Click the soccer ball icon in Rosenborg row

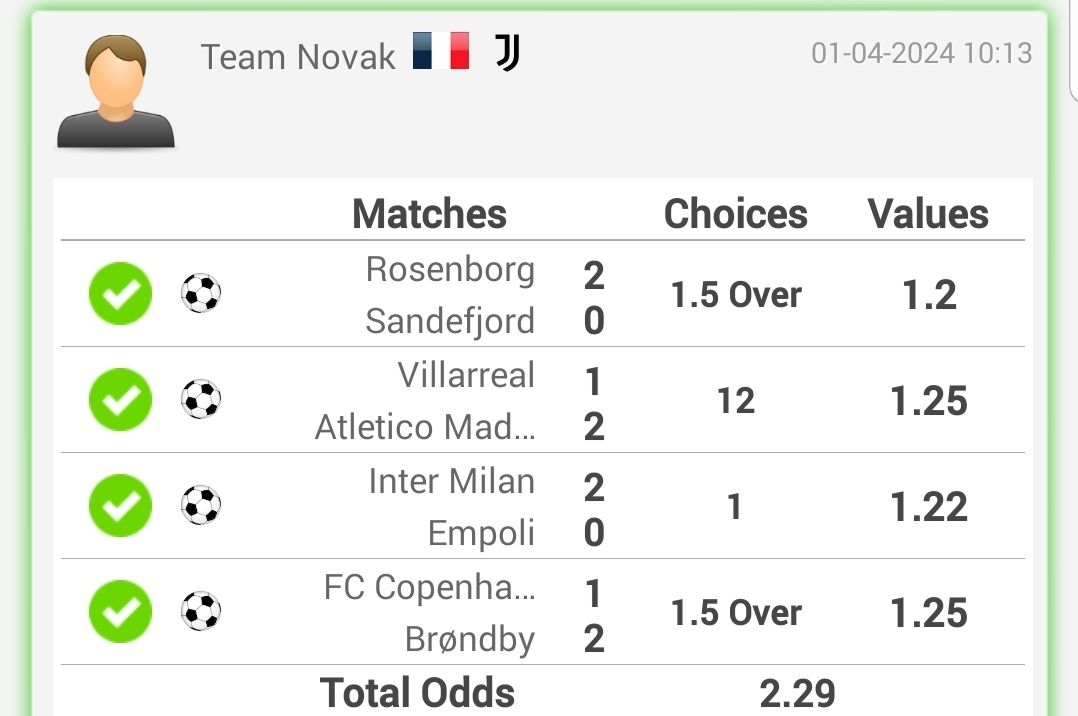(201, 294)
